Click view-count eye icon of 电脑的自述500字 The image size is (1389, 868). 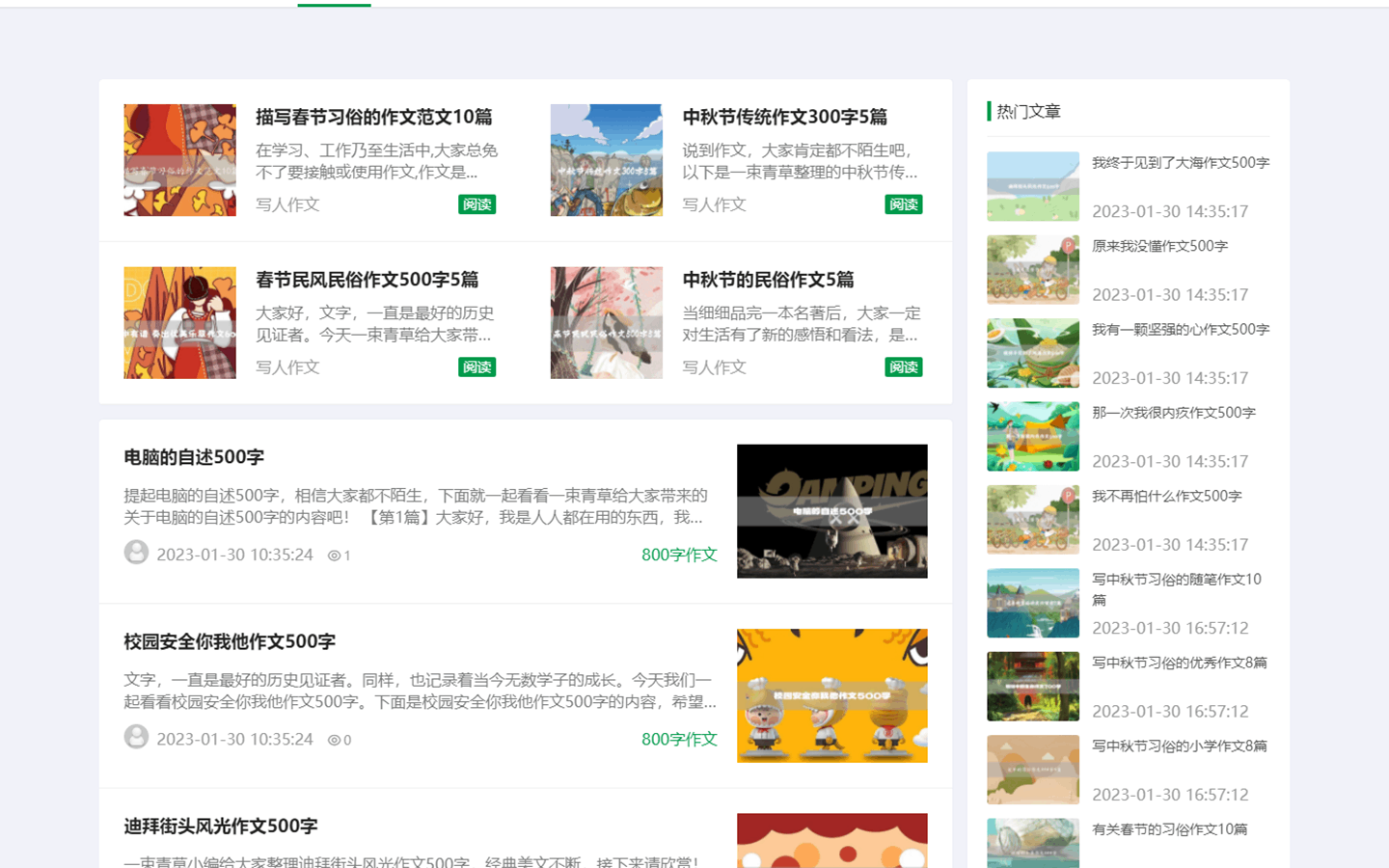coord(334,556)
